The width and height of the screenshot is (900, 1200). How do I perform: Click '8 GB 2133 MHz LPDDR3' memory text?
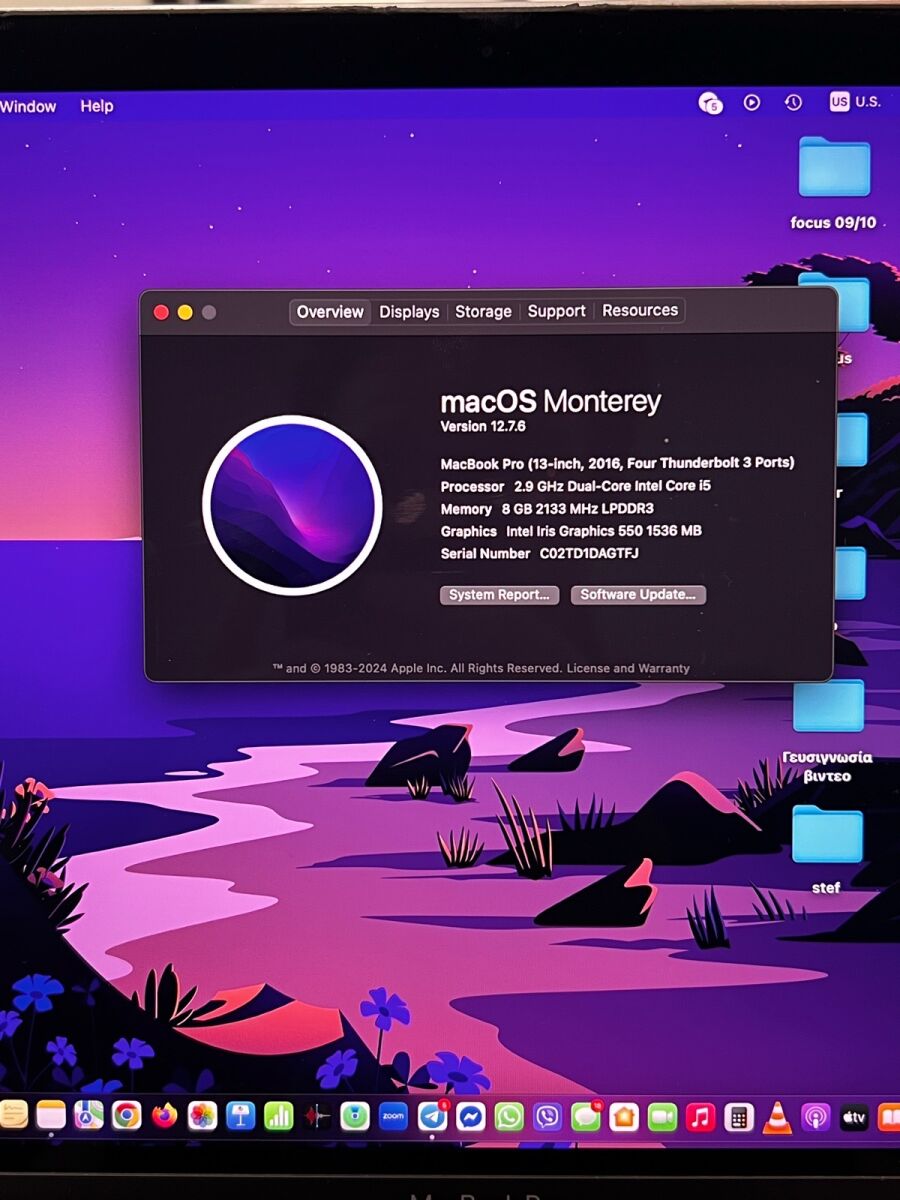point(578,509)
